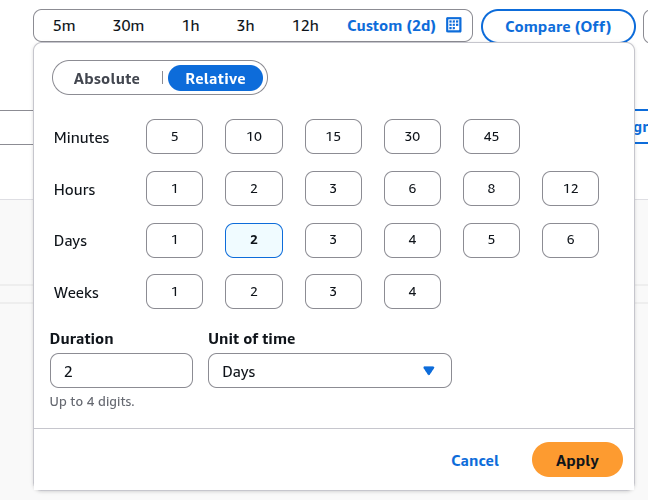This screenshot has height=500, width=648.
Task: Expand the Days unit combo box
Action: click(330, 371)
